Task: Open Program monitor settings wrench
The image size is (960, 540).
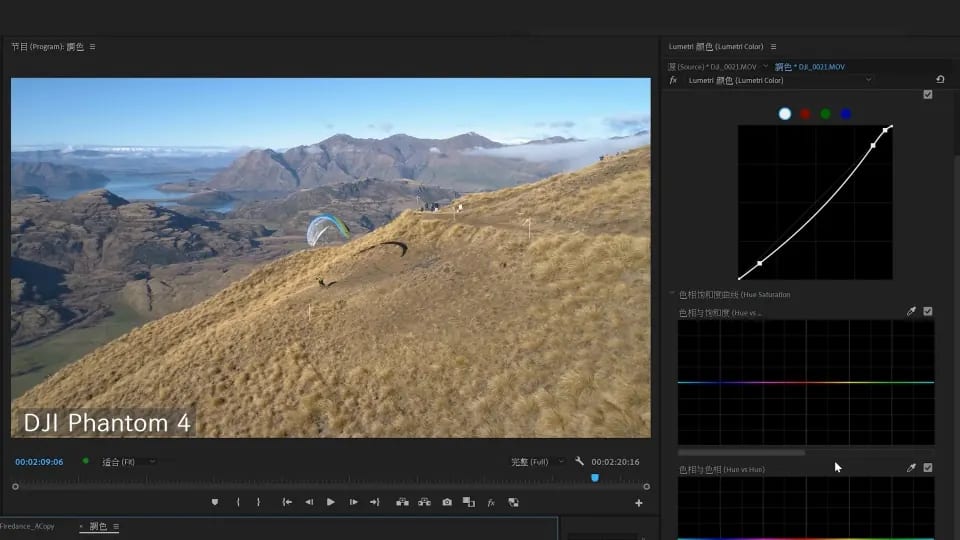Action: coord(579,461)
